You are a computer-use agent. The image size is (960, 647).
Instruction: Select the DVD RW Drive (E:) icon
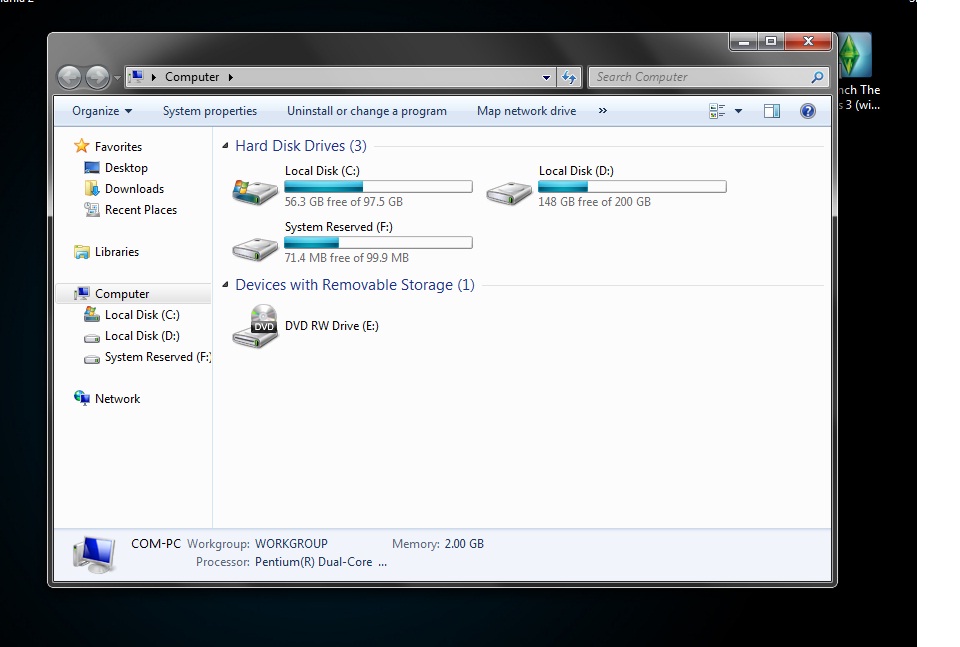coord(255,326)
